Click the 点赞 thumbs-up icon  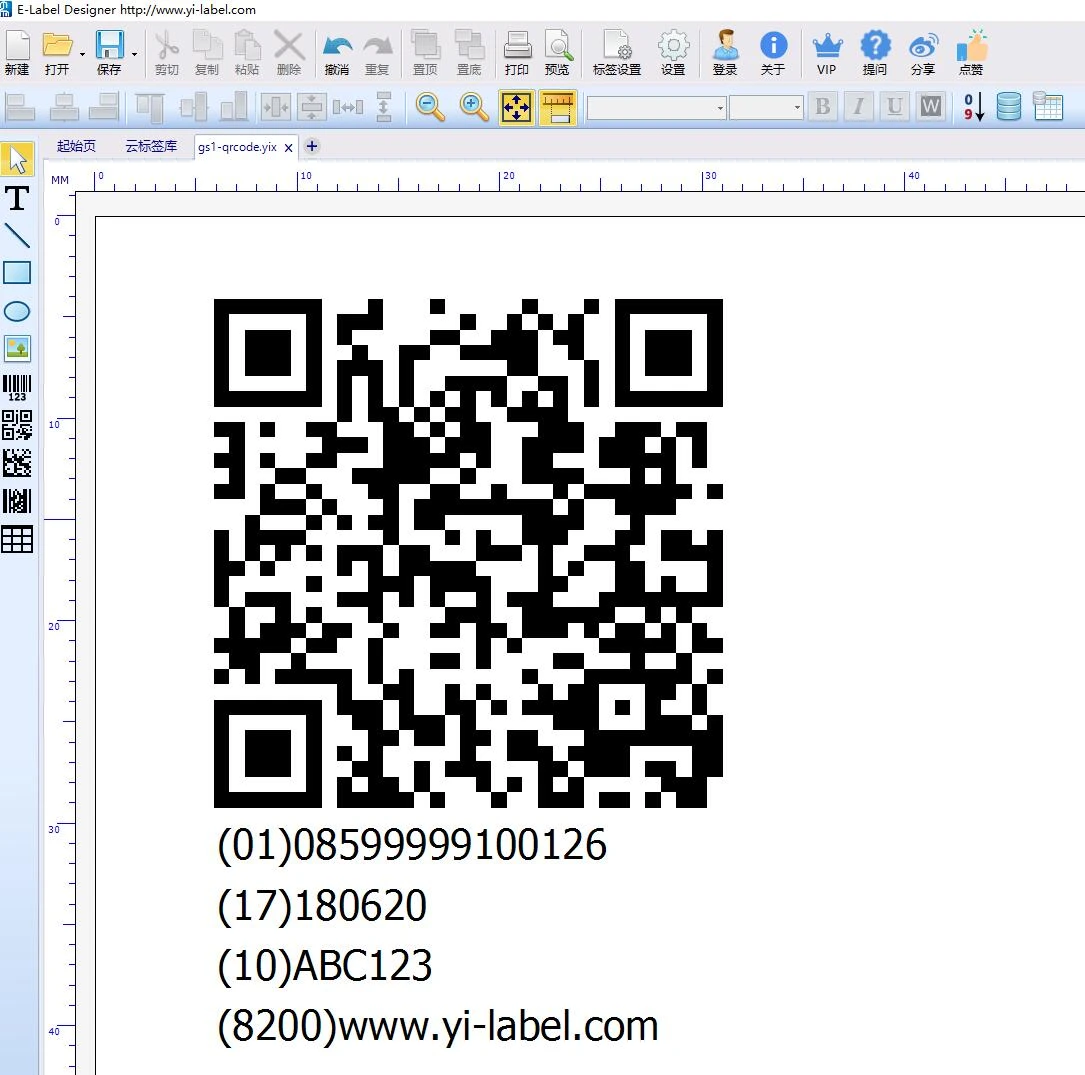pos(972,53)
